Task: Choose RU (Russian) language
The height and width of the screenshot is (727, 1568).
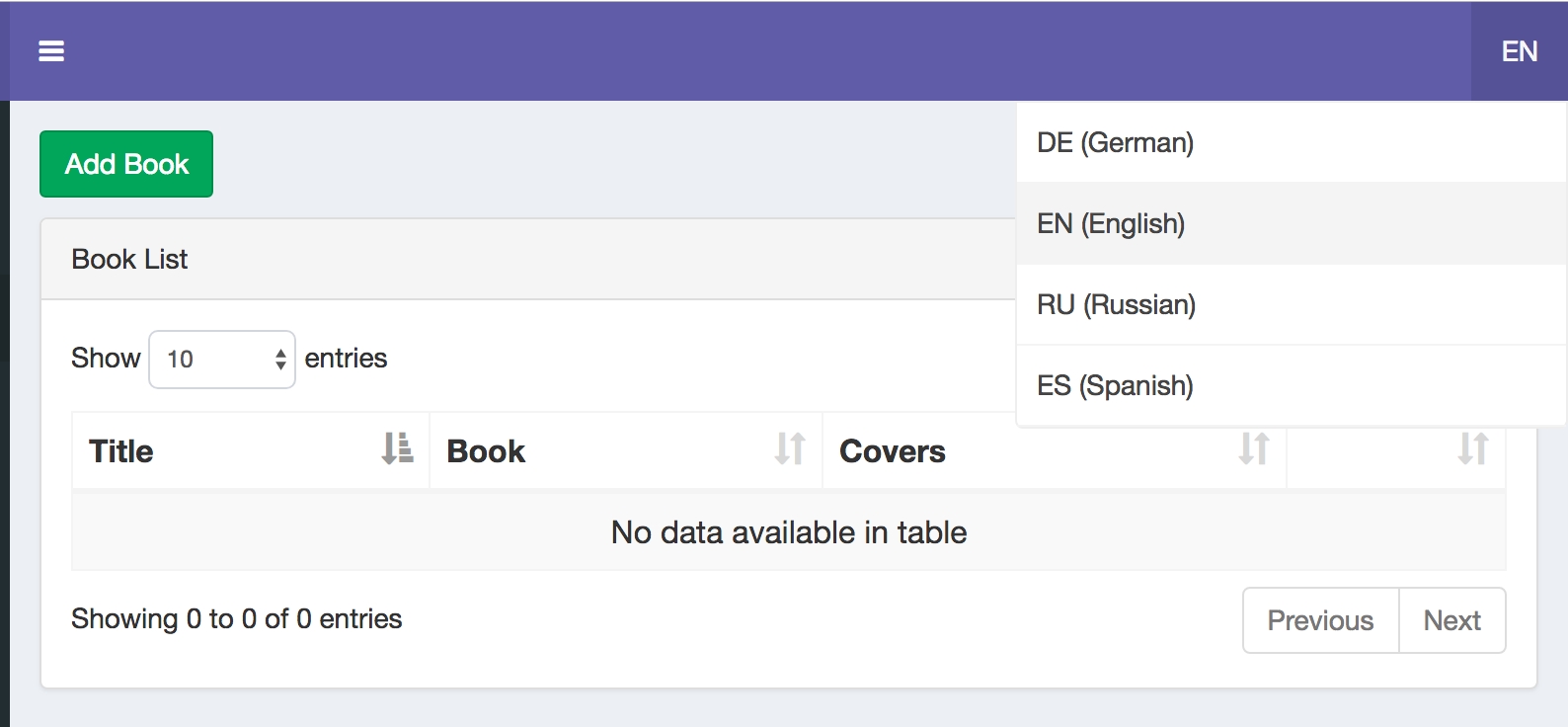Action: click(1116, 305)
